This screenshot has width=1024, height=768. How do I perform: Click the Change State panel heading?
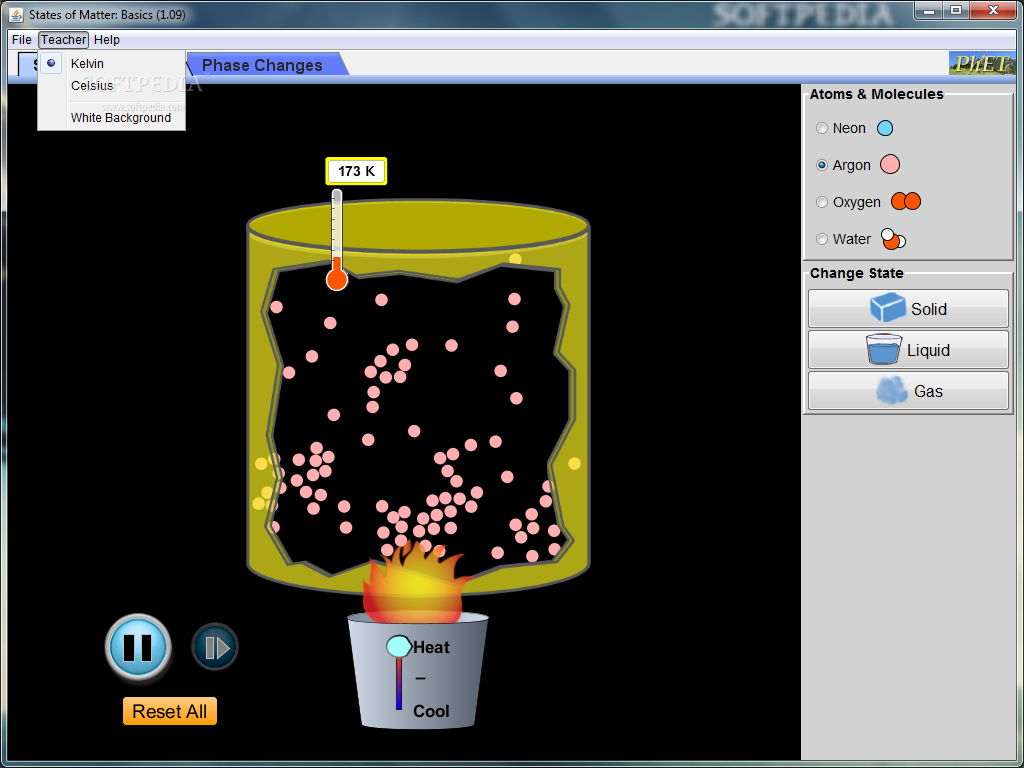(856, 273)
